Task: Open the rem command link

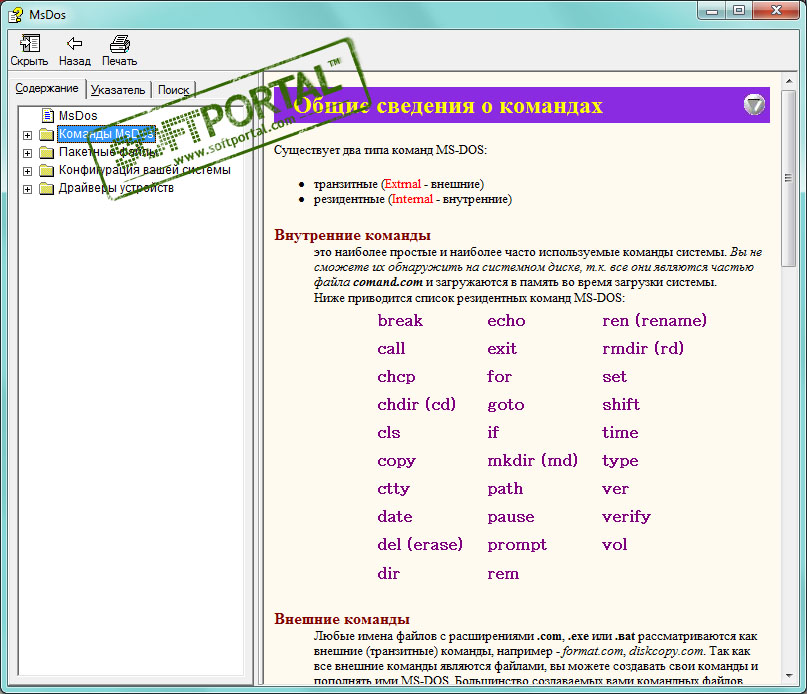Action: click(x=503, y=574)
